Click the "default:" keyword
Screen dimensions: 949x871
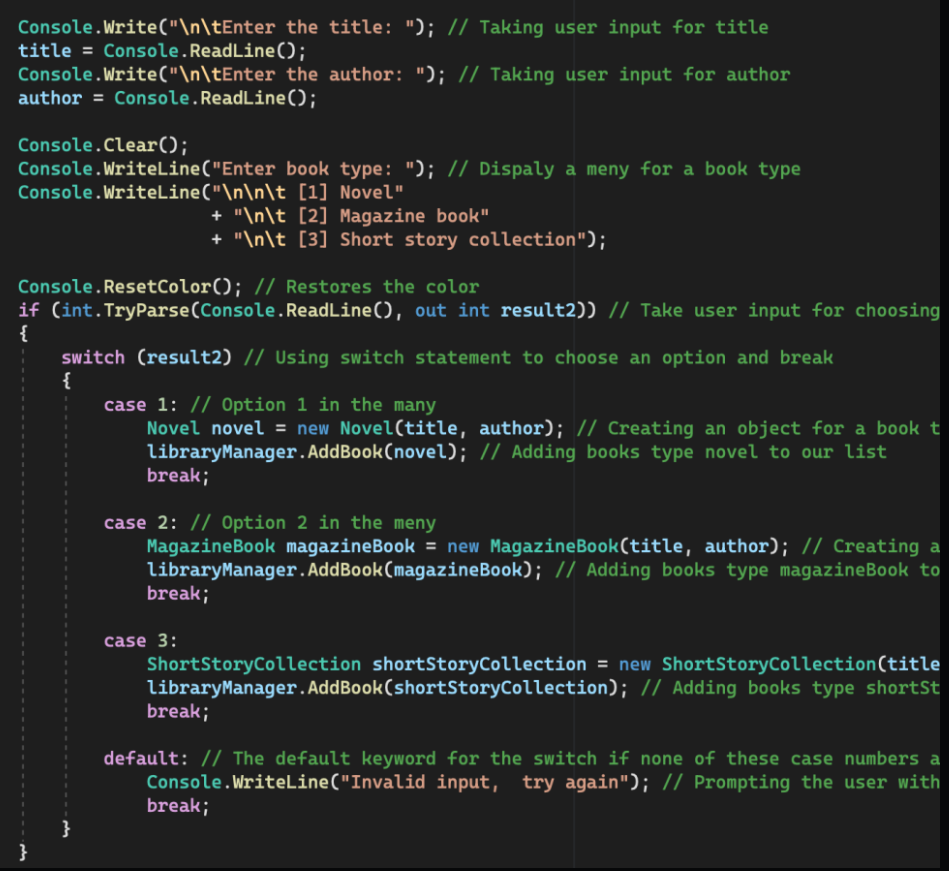(146, 759)
